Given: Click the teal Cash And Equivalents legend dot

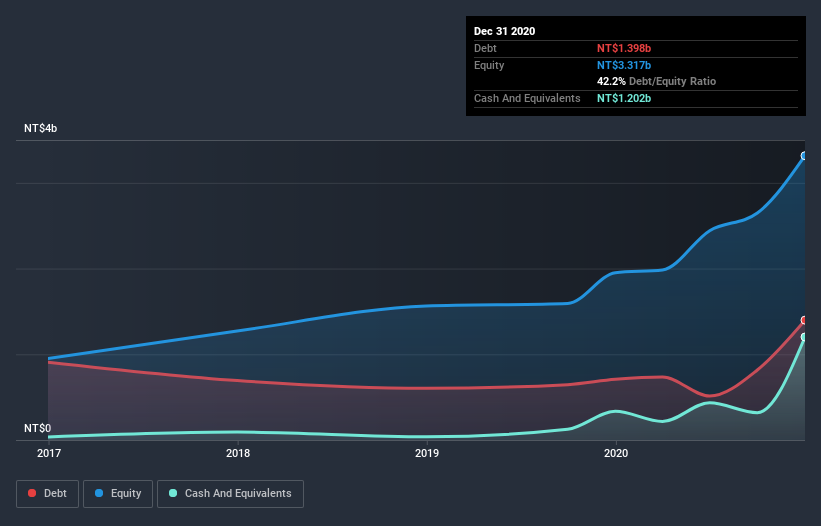Looking at the screenshot, I should tap(173, 493).
